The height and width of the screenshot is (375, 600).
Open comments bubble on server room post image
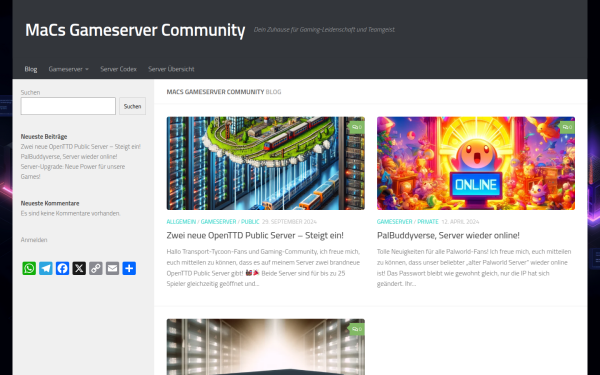(x=357, y=329)
